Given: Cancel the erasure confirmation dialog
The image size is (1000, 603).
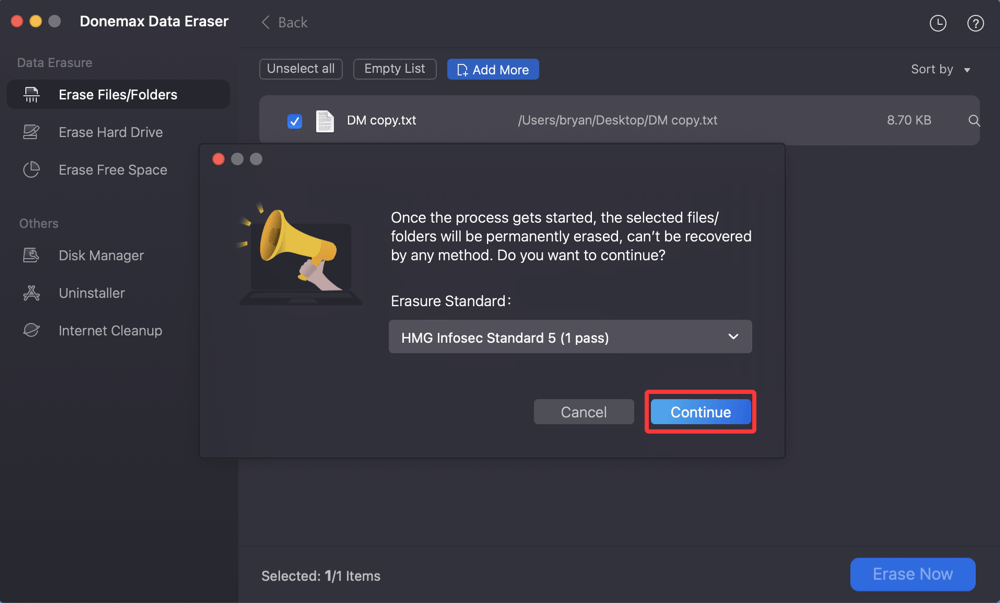Looking at the screenshot, I should [583, 411].
